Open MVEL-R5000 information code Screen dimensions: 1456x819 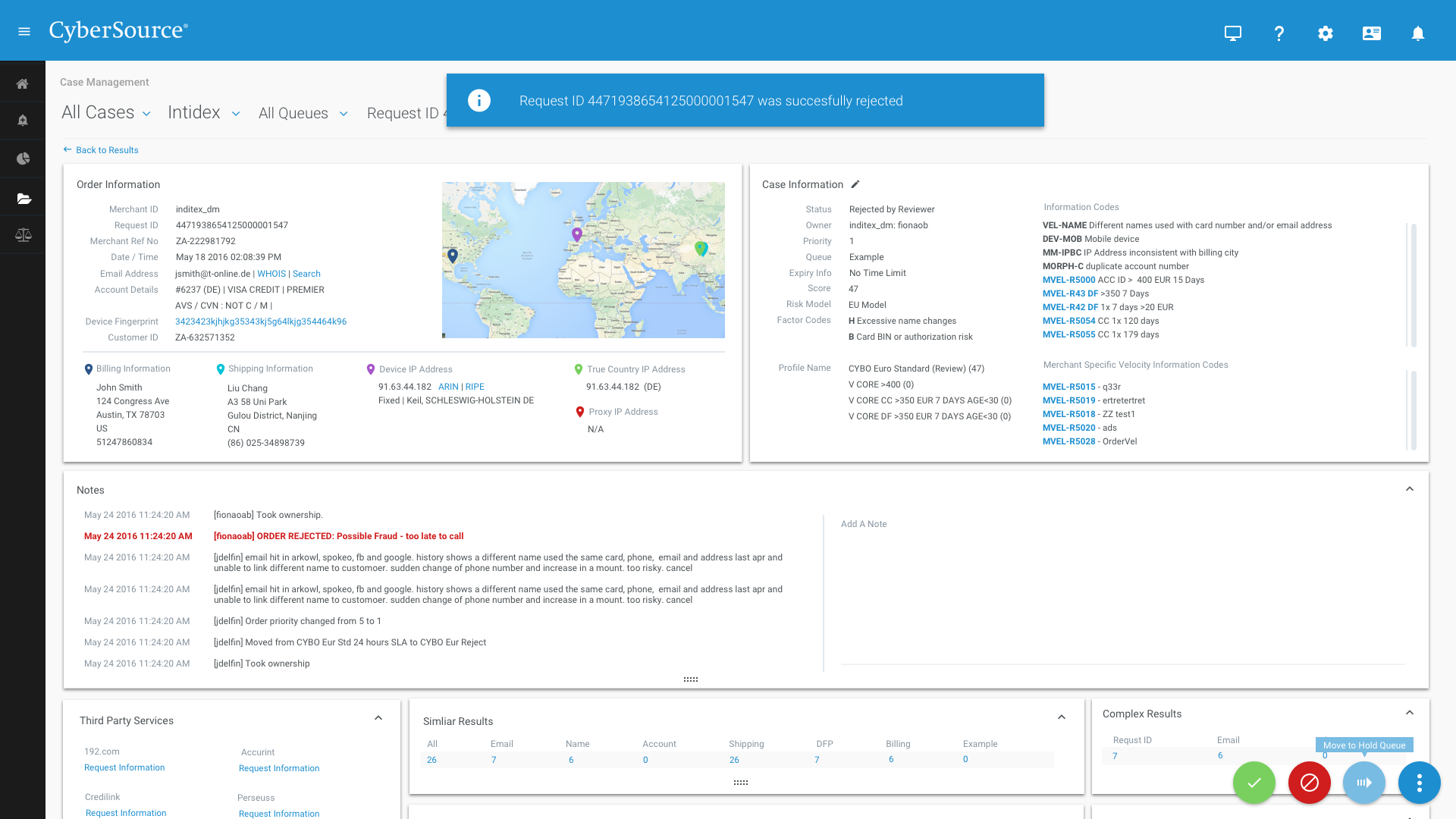(x=1068, y=280)
